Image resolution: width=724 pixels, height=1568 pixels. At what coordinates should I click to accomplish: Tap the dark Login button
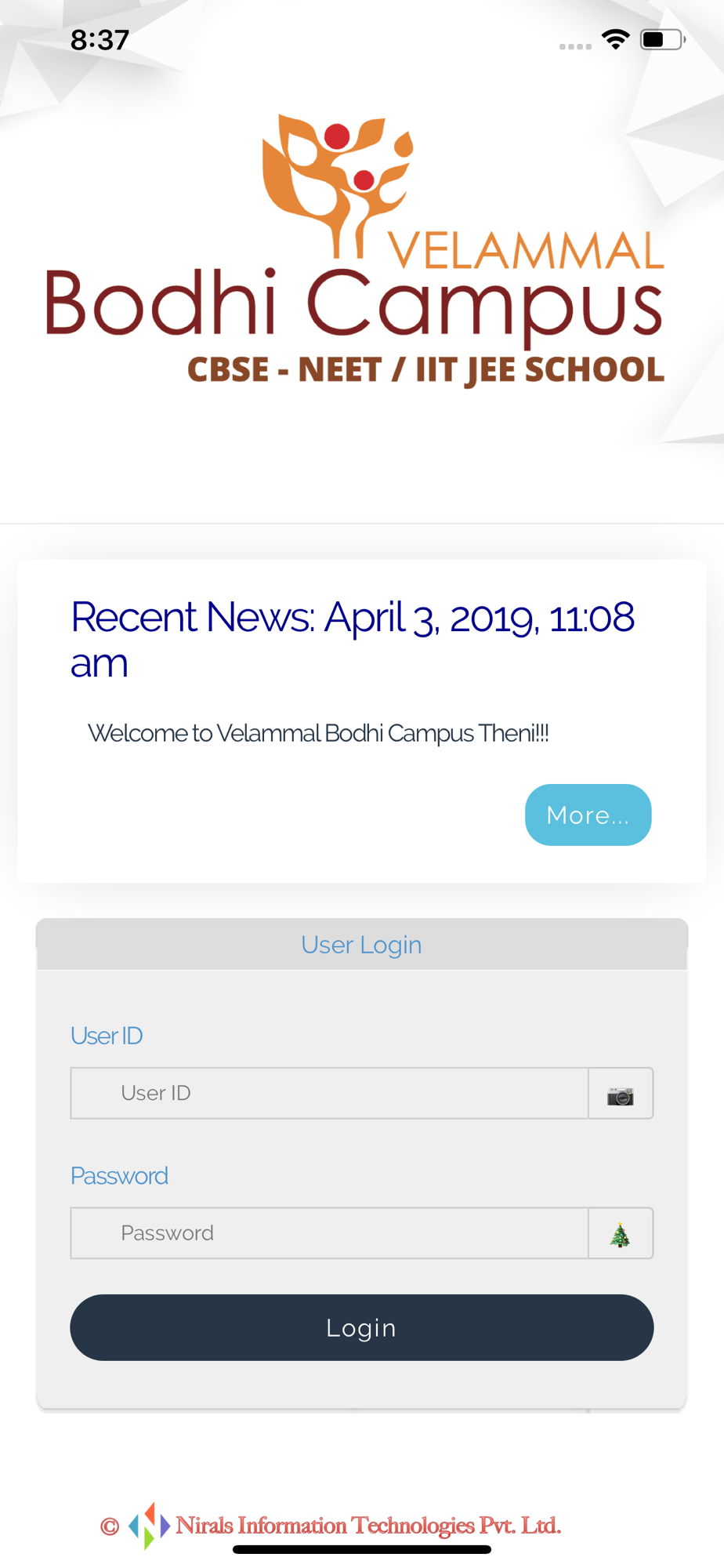pos(362,1327)
